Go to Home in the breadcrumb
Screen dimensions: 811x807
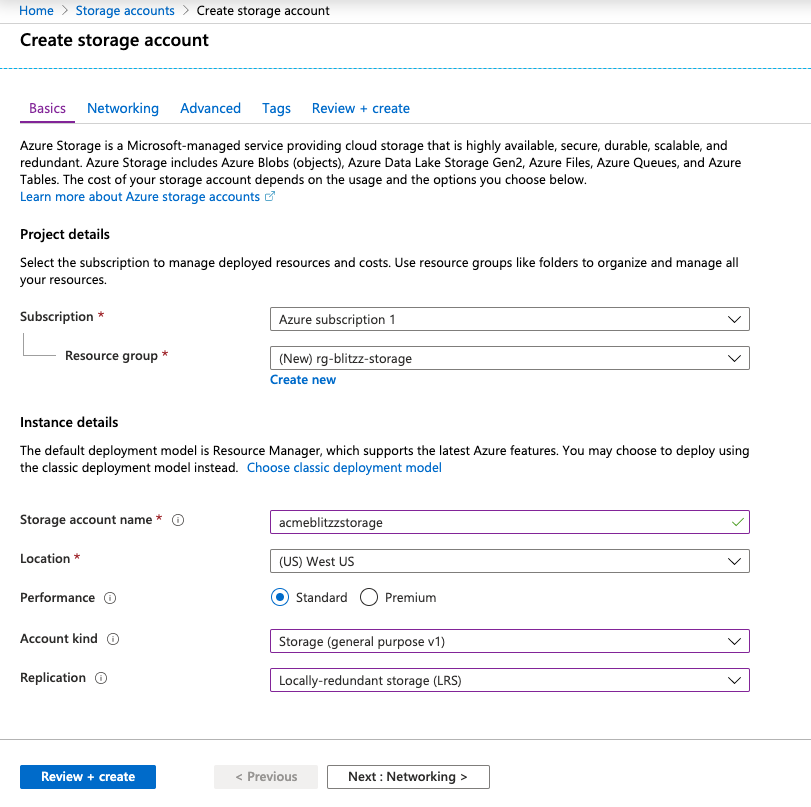coord(36,10)
